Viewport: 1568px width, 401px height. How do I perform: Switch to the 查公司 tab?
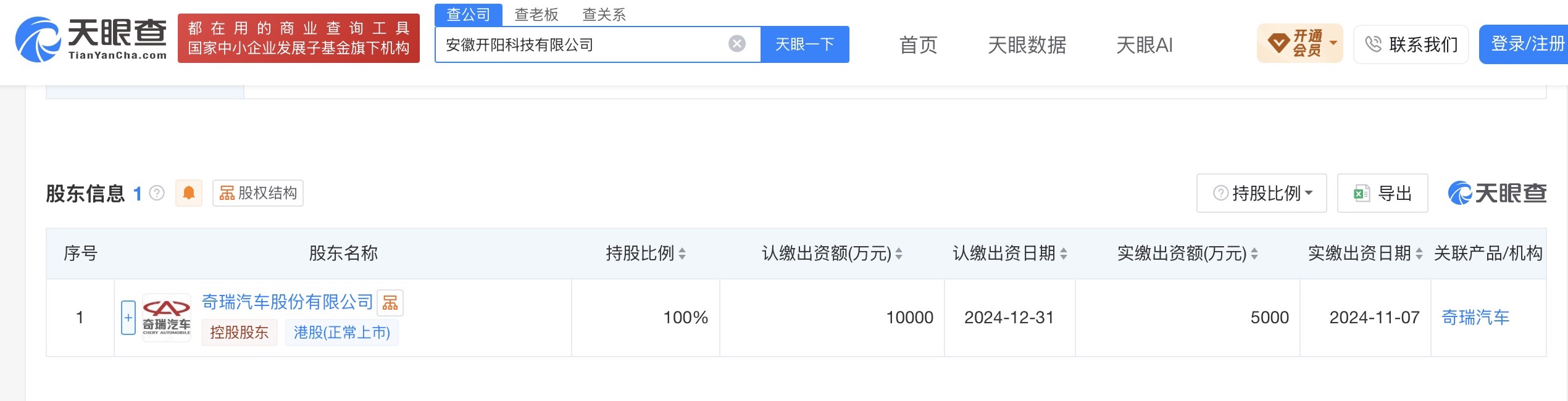coord(469,14)
